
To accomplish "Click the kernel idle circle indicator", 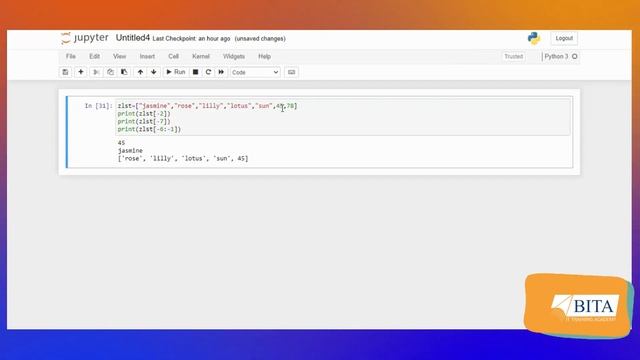I will [575, 56].
